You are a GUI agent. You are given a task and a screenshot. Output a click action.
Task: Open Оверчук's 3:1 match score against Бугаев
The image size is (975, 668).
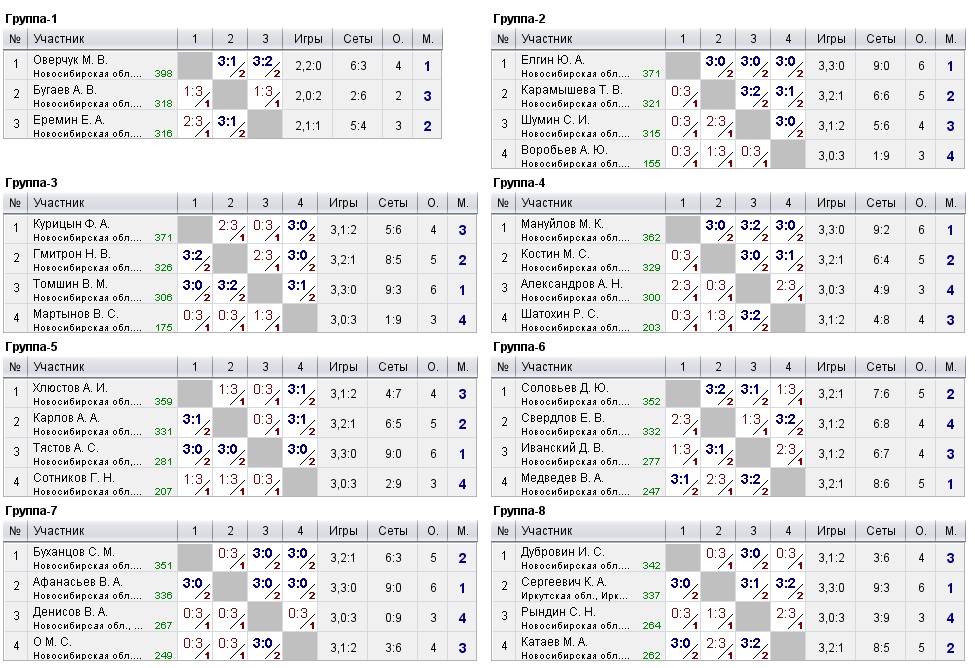click(230, 64)
